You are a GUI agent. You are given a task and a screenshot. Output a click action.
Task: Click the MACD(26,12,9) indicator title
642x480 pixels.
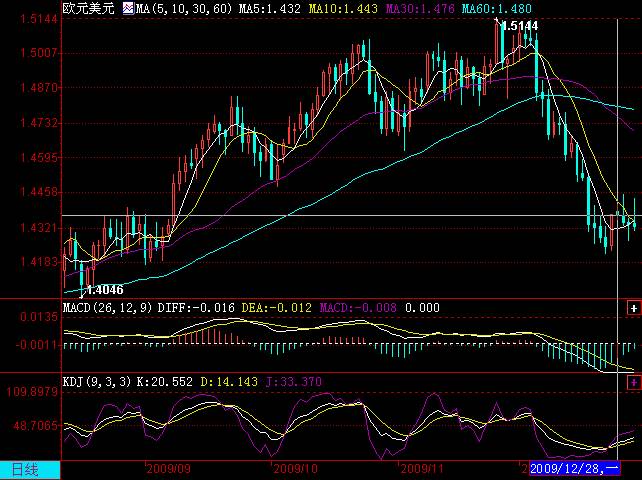tap(108, 308)
